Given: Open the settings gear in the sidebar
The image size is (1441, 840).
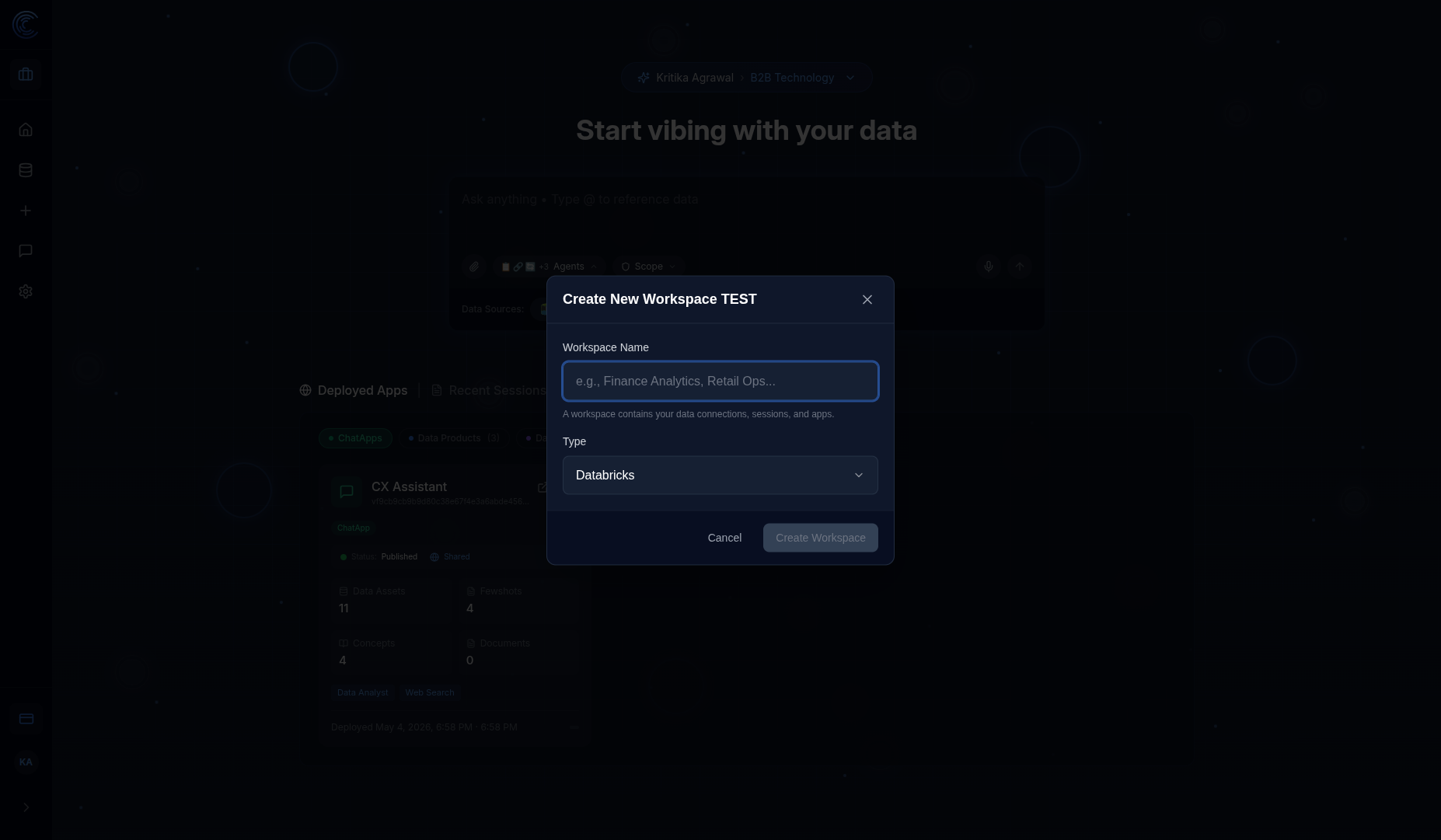Looking at the screenshot, I should (26, 291).
